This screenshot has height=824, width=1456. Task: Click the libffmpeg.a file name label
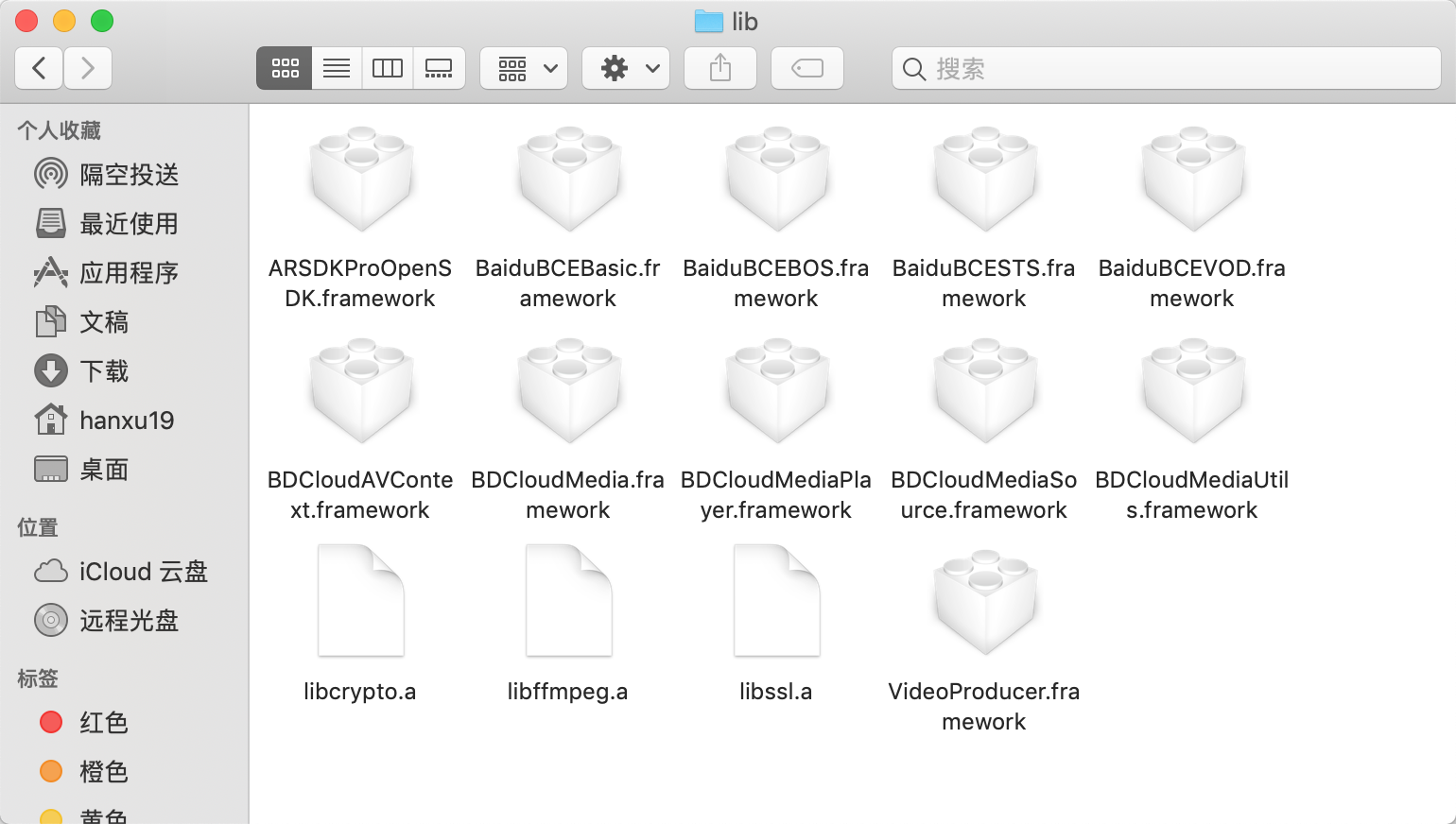pos(568,692)
